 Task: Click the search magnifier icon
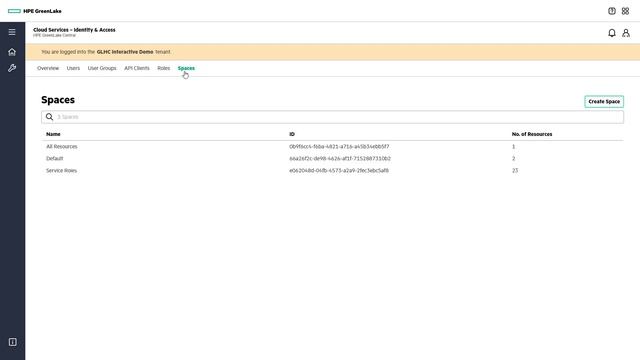[49, 117]
